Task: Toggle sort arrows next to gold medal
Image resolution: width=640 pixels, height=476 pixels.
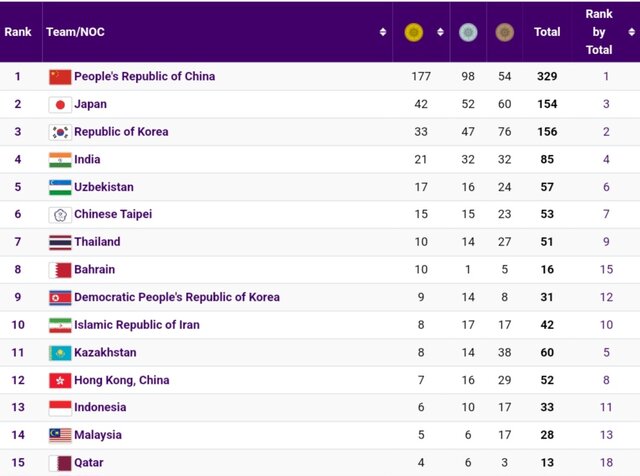Action: pyautogui.click(x=439, y=32)
